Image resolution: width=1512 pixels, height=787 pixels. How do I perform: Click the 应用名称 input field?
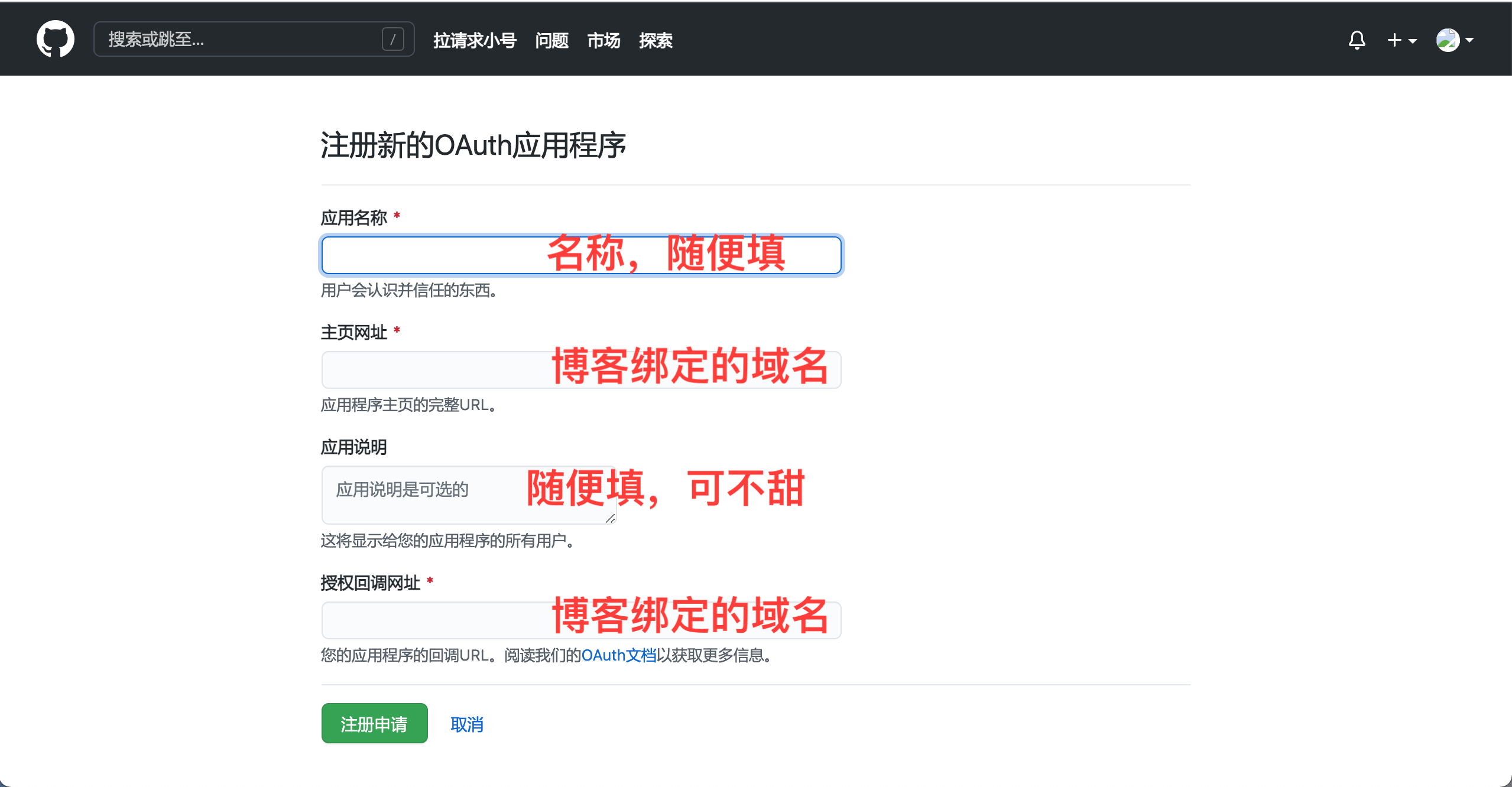[431, 255]
